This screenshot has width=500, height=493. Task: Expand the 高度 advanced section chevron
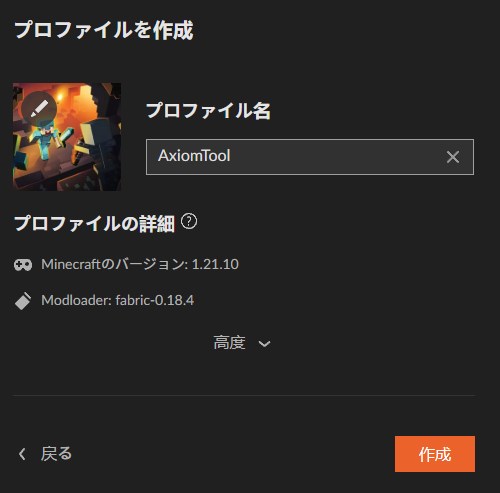[265, 344]
